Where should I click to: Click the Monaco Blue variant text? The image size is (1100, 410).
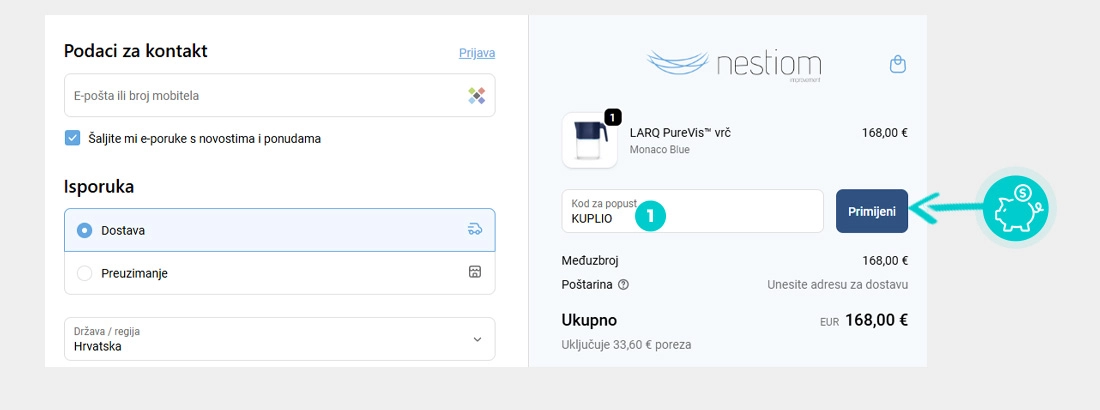[x=659, y=150]
